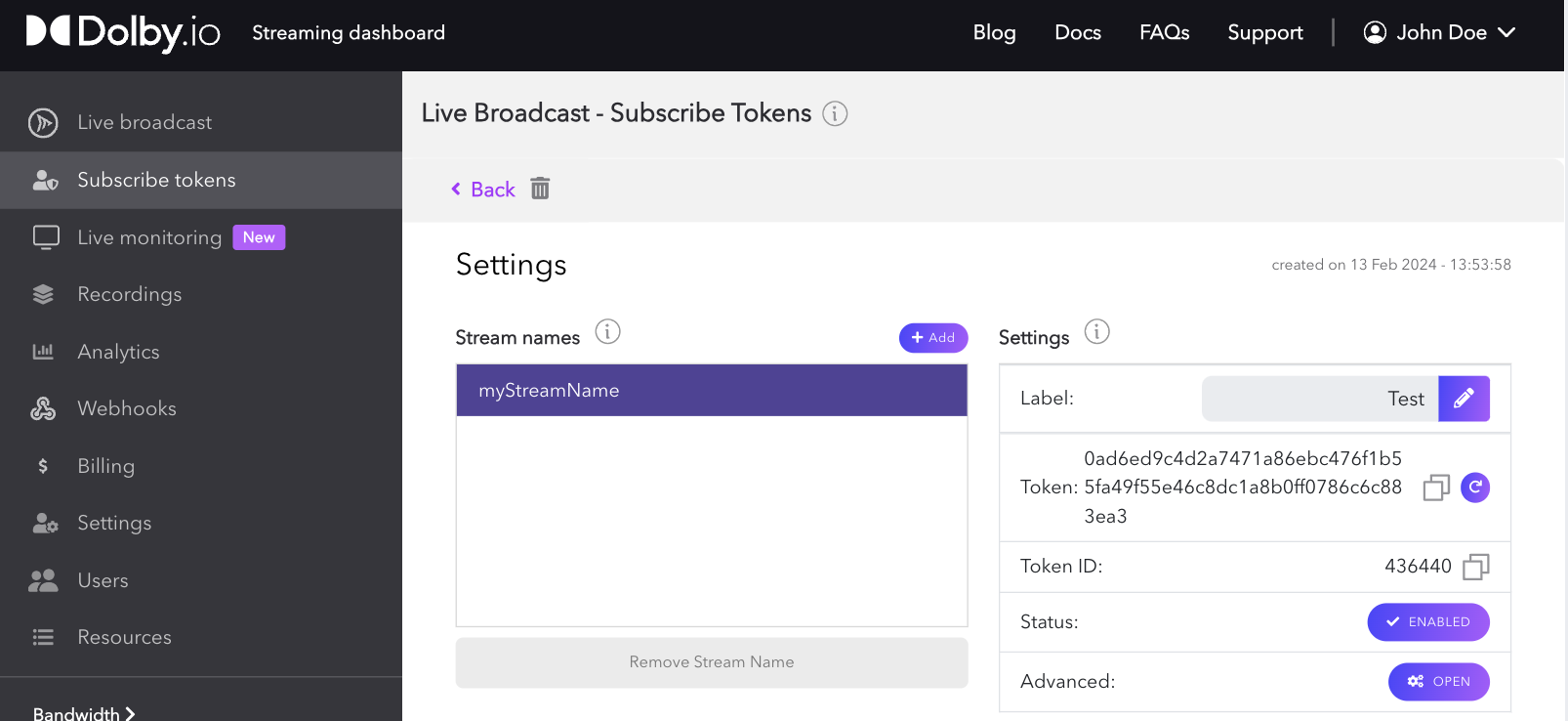Click the Back link
Screen dimensions: 1568x721
point(483,190)
